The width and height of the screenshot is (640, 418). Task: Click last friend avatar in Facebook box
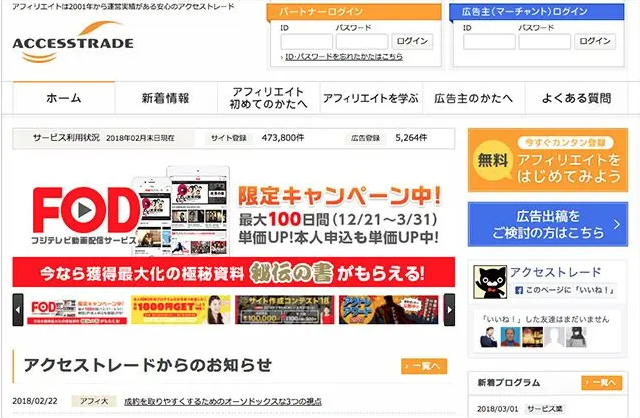[x=576, y=337]
